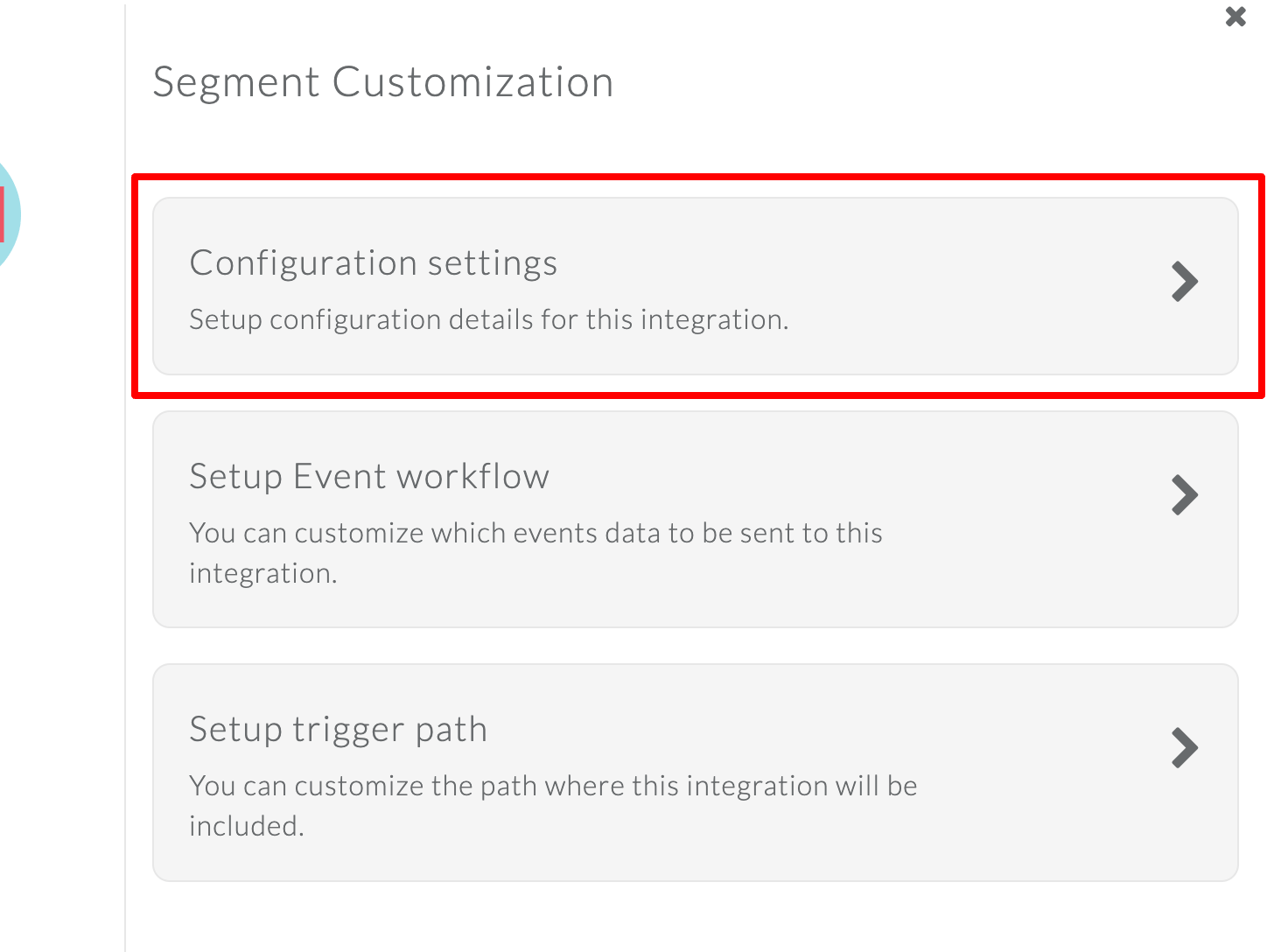The height and width of the screenshot is (952, 1274).
Task: Click the chevron arrow beside Configuration settings
Action: [x=1184, y=282]
